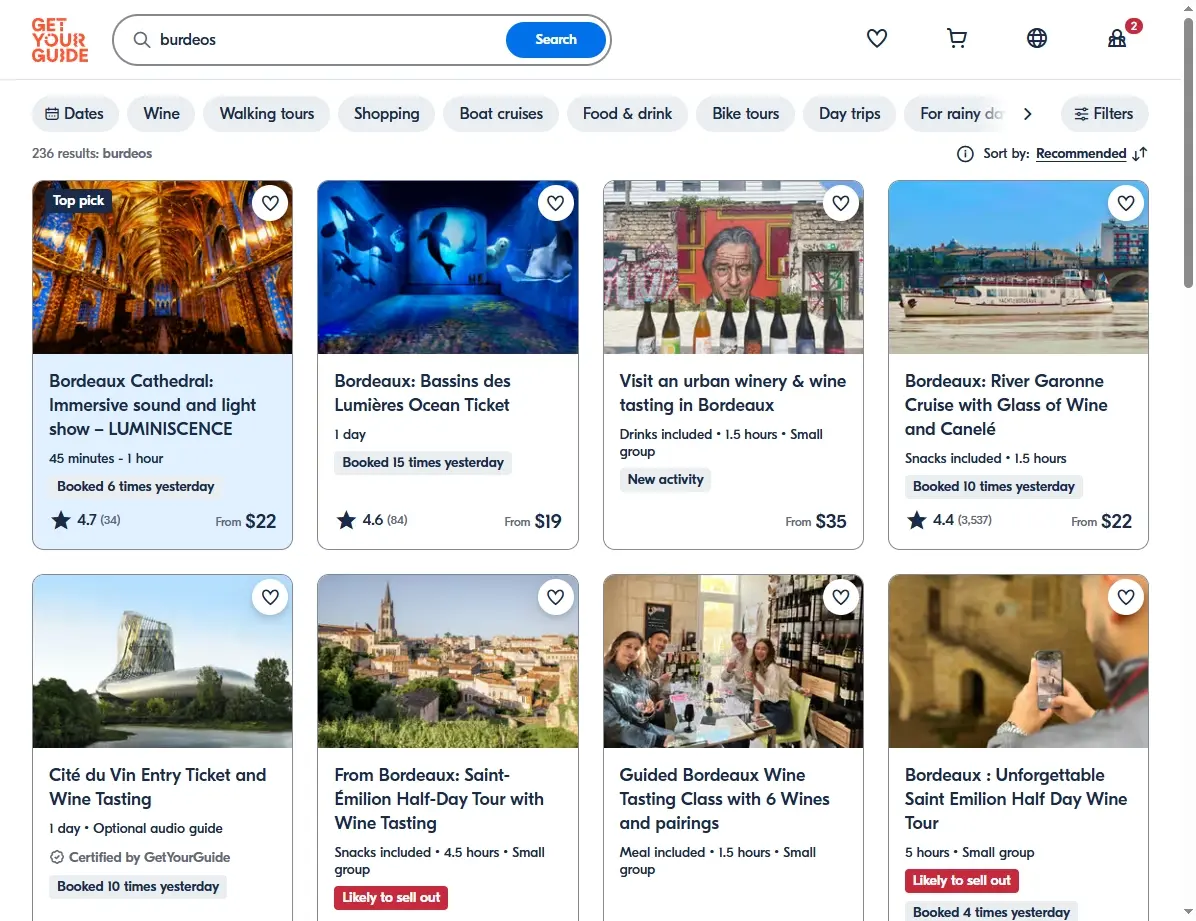The height and width of the screenshot is (921, 1196).
Task: Open Bordeaux: Unforgettable Saint Emilion Half Day title
Action: pyautogui.click(x=1015, y=799)
